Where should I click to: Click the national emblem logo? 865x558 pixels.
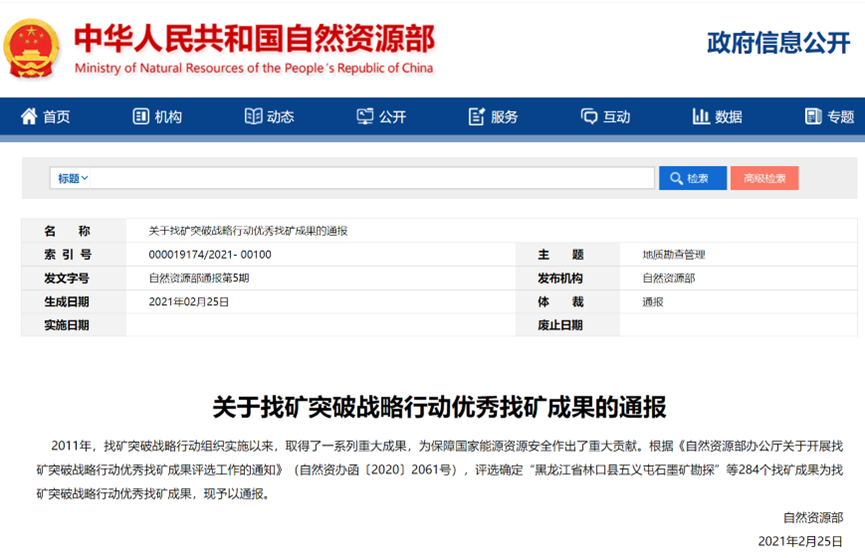click(33, 47)
